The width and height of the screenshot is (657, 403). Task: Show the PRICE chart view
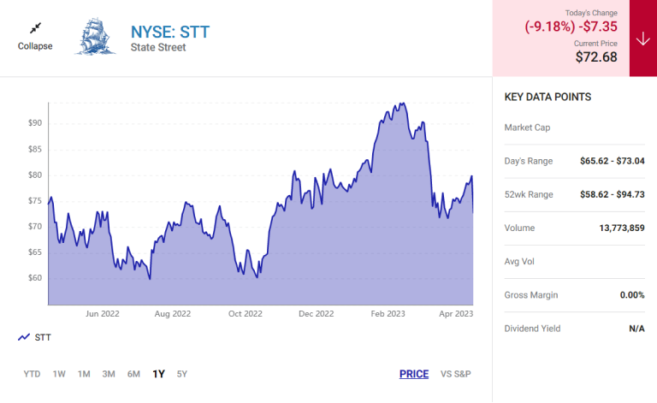414,374
